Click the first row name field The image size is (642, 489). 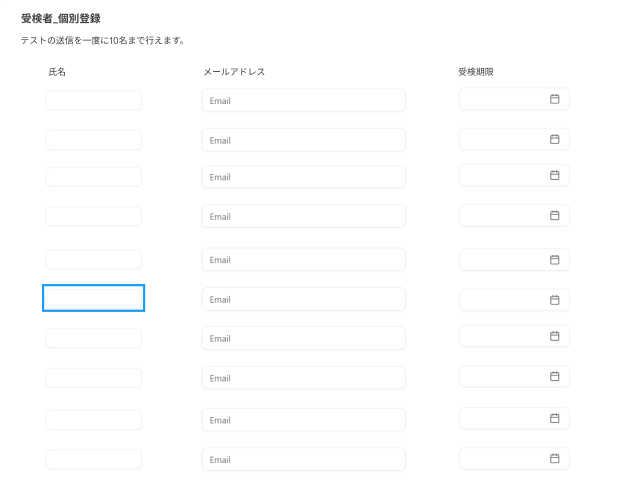click(x=93, y=100)
